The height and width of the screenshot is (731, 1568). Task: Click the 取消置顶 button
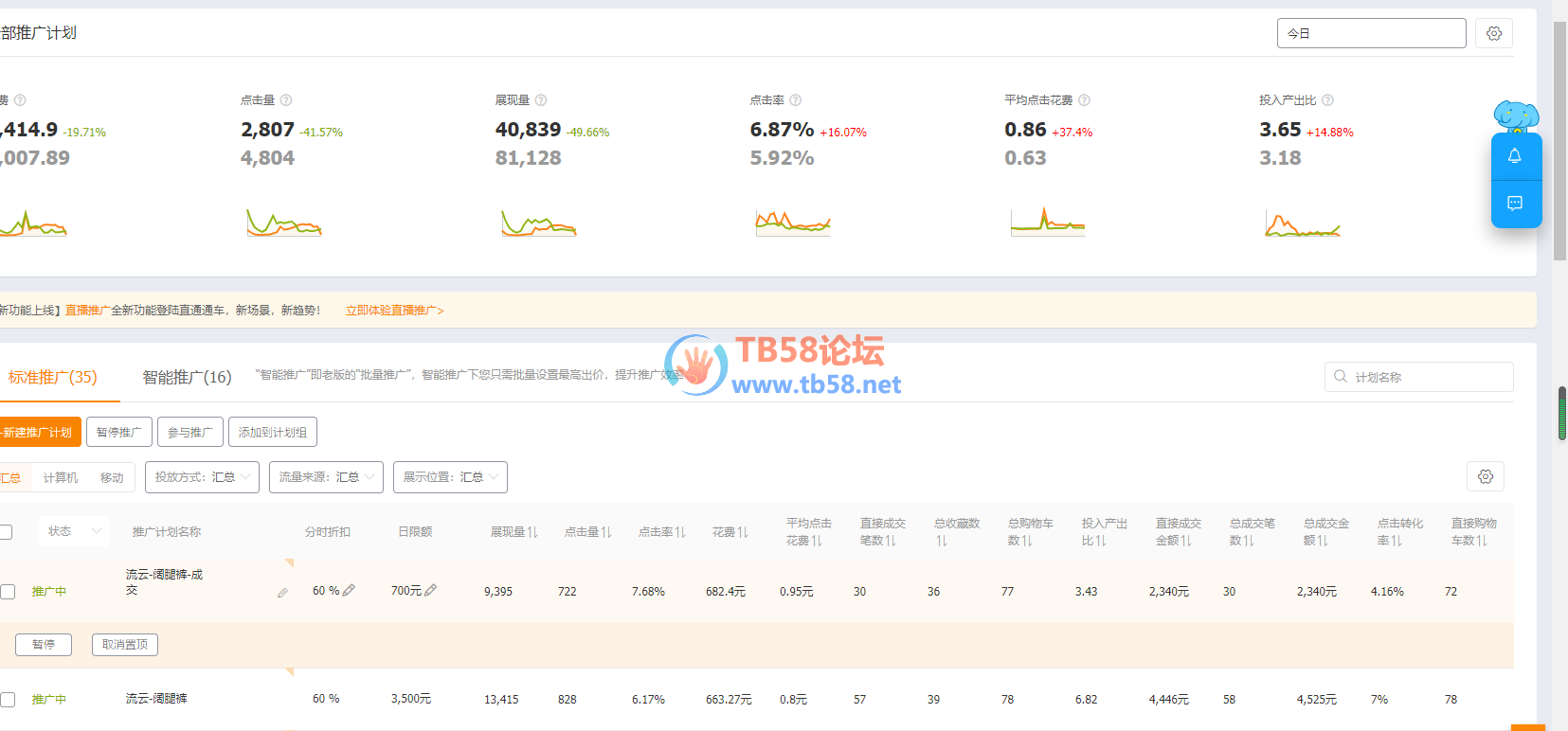pos(125,645)
